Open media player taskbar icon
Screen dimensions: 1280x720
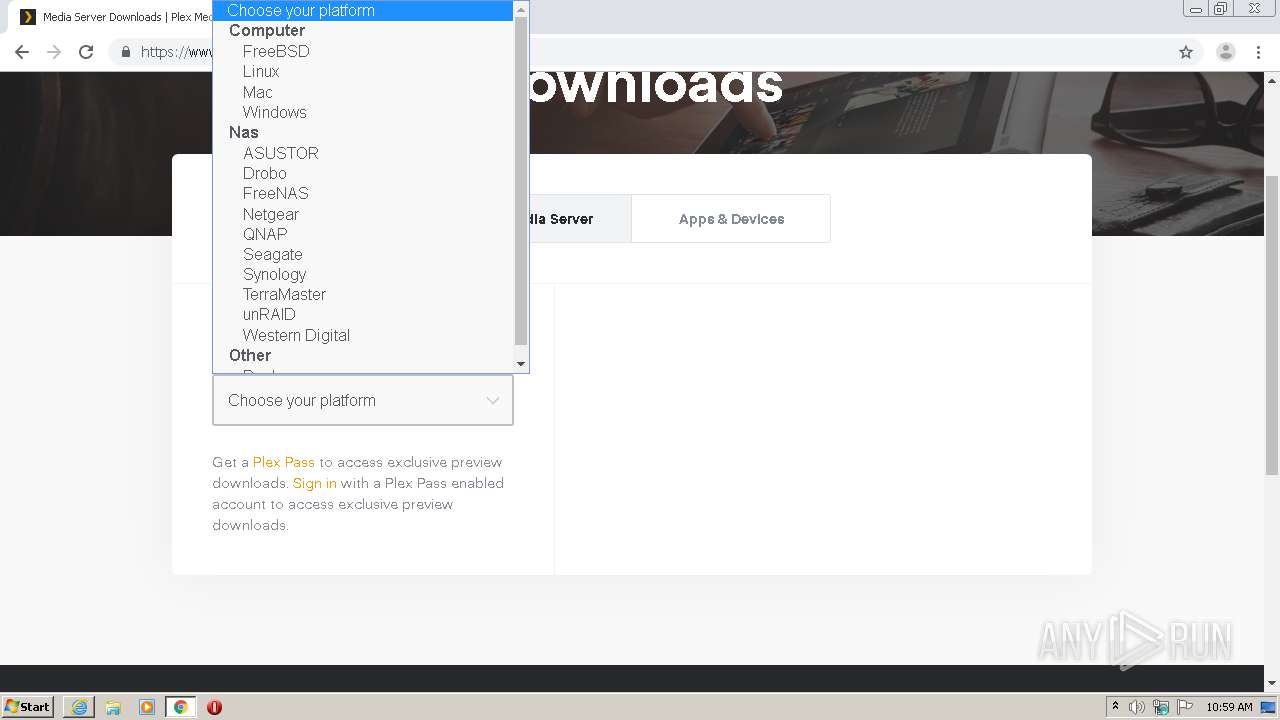pos(147,707)
